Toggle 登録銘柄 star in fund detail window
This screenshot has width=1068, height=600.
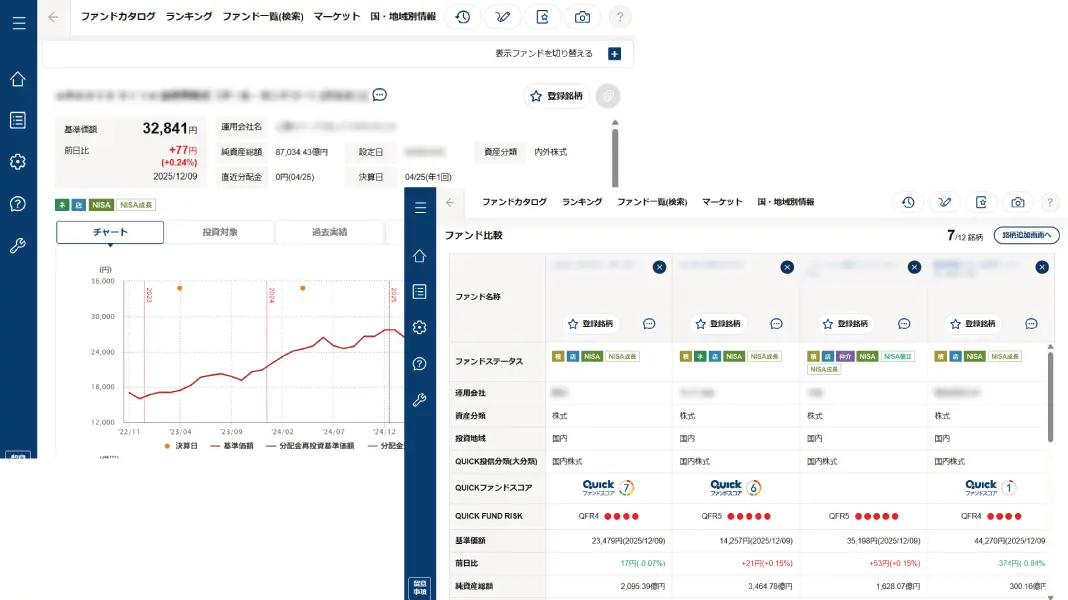[x=556, y=96]
